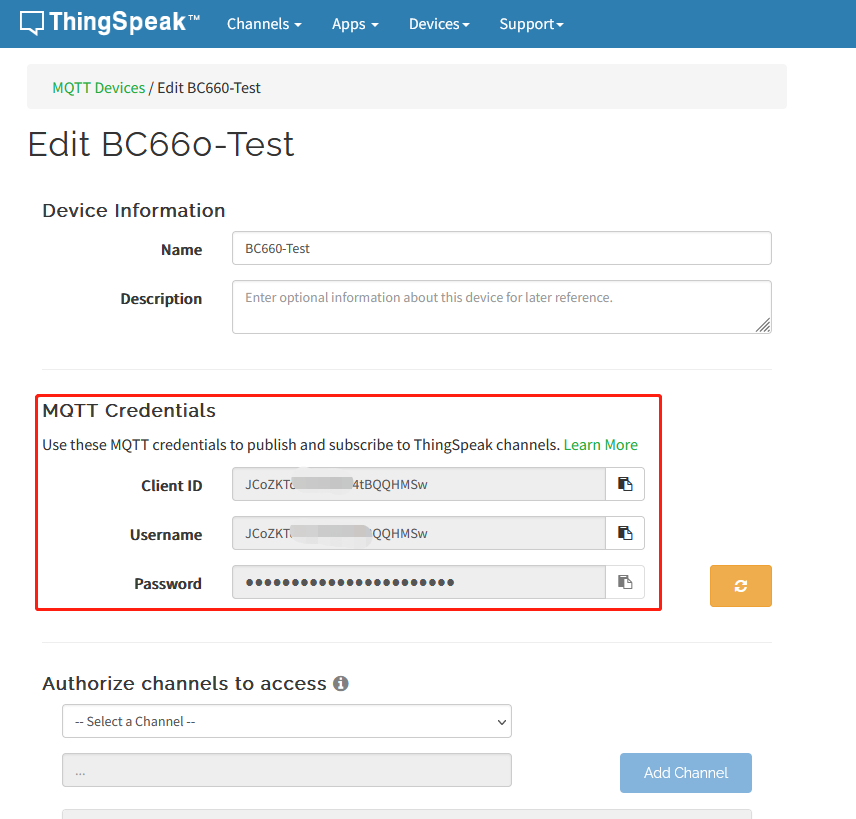Regenerate password with orange refresh button
The height and width of the screenshot is (819, 856).
pyautogui.click(x=741, y=586)
